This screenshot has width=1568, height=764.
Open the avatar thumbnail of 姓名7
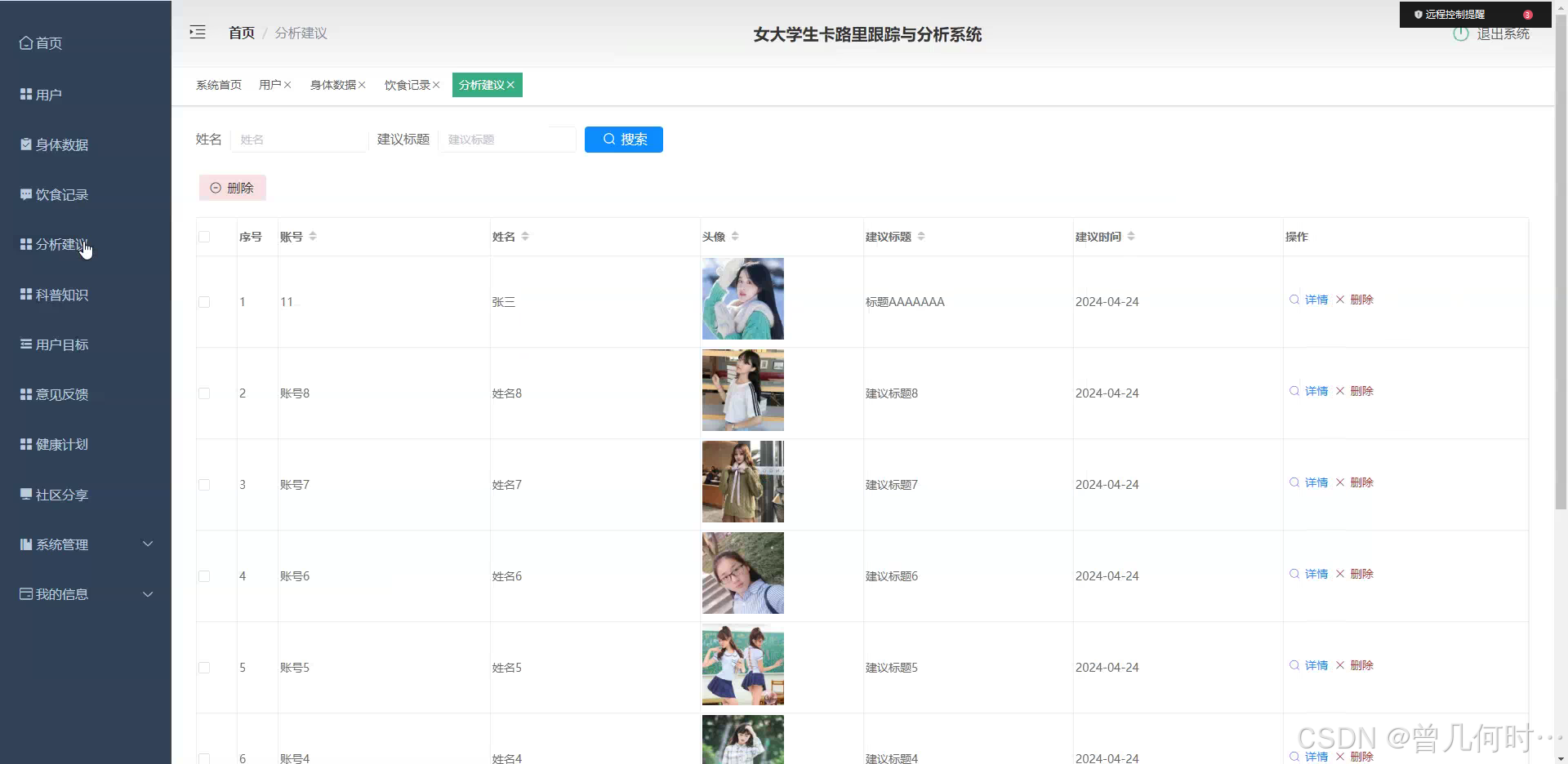coord(743,482)
